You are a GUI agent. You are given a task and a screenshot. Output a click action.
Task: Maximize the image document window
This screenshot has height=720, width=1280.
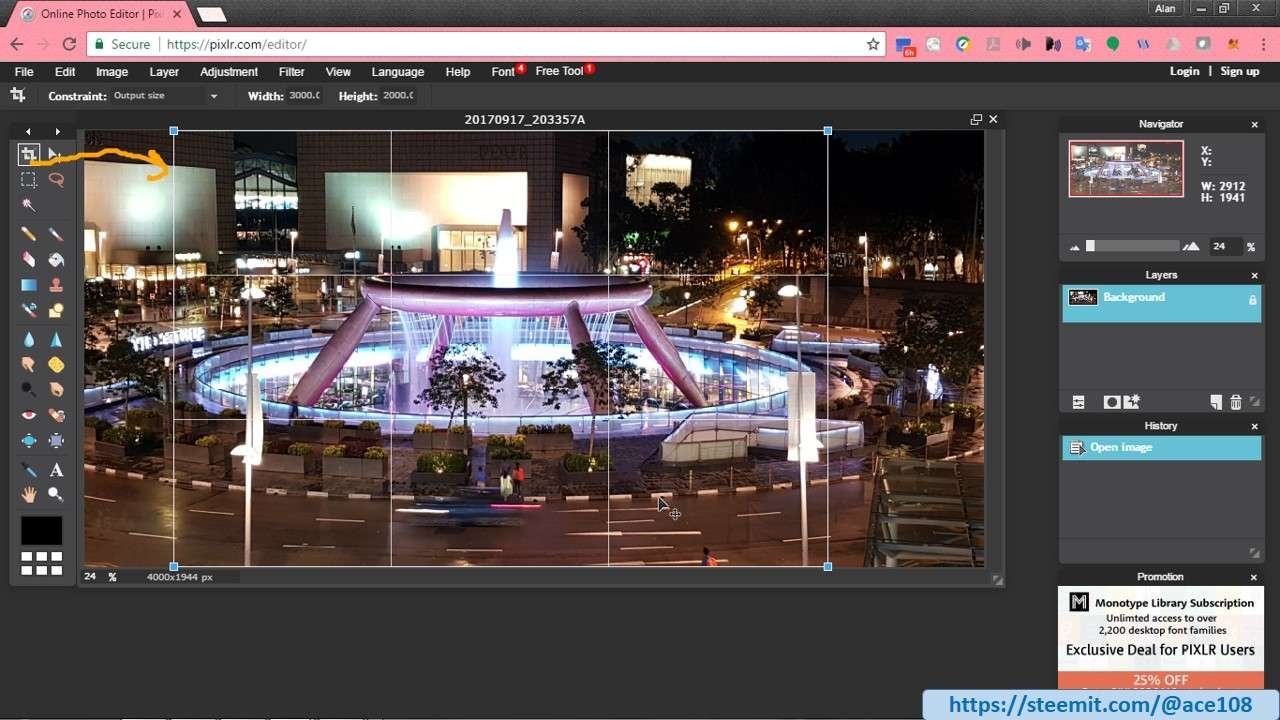pos(976,119)
